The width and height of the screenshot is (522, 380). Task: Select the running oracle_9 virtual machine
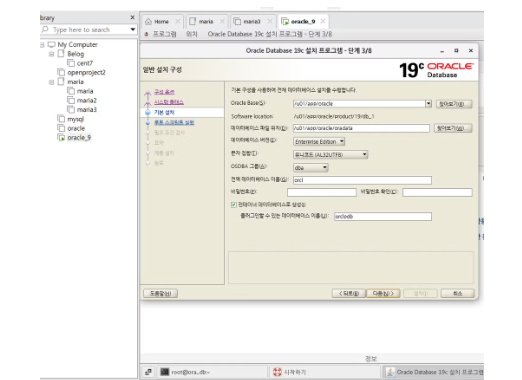pos(79,138)
